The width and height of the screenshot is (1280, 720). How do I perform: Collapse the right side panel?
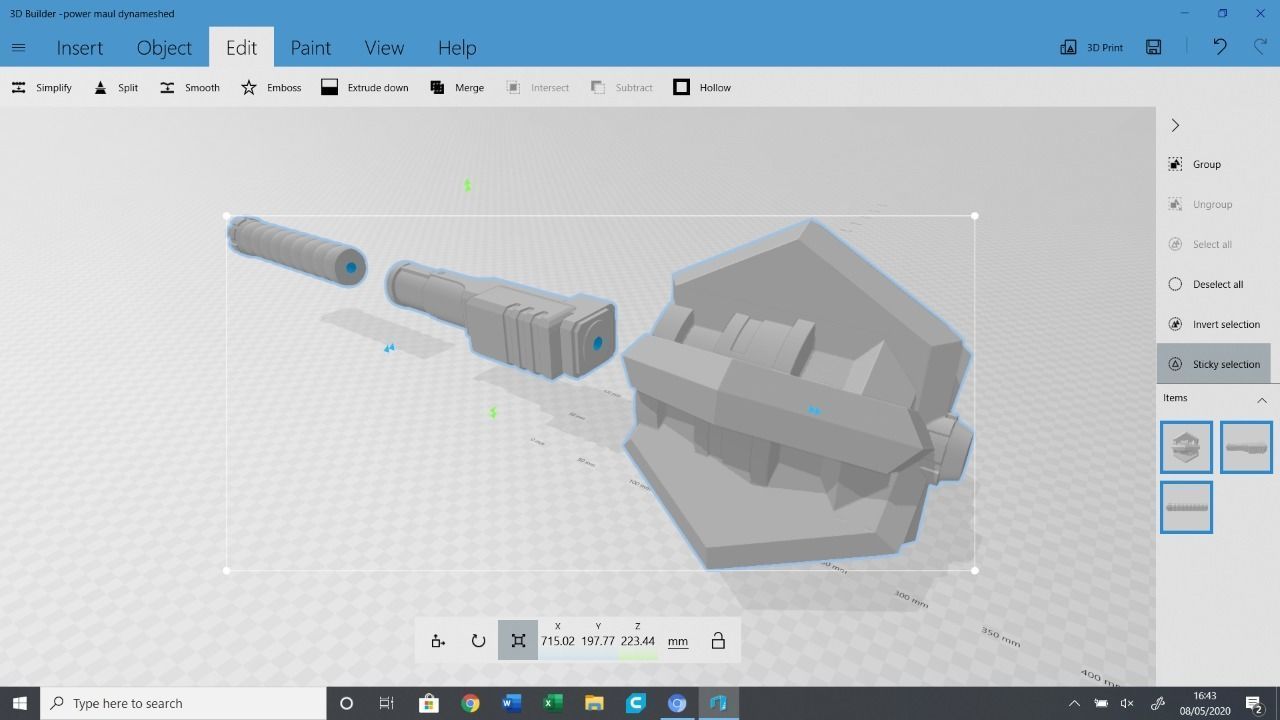1175,125
